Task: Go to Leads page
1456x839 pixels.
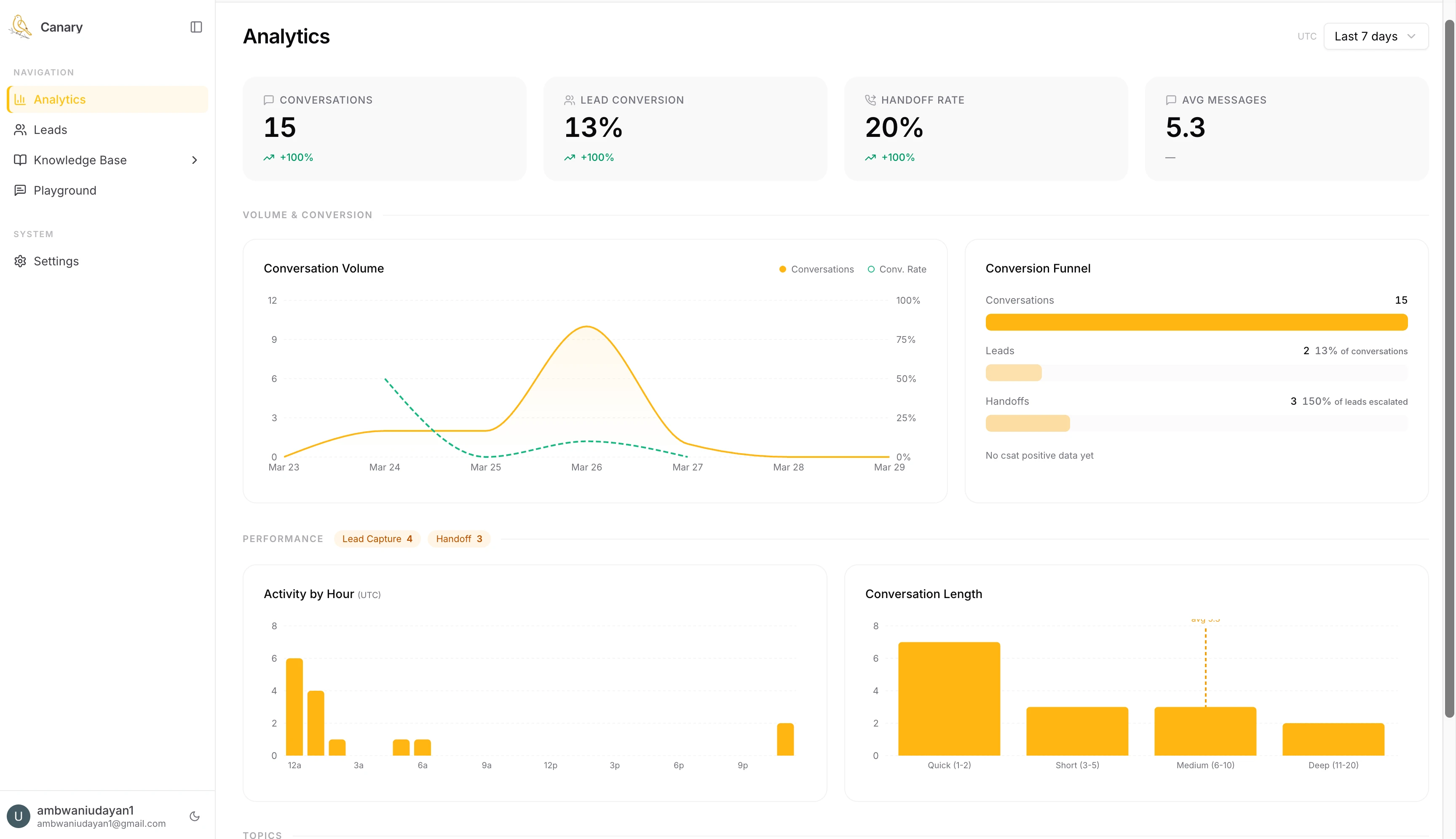Action: click(x=51, y=130)
